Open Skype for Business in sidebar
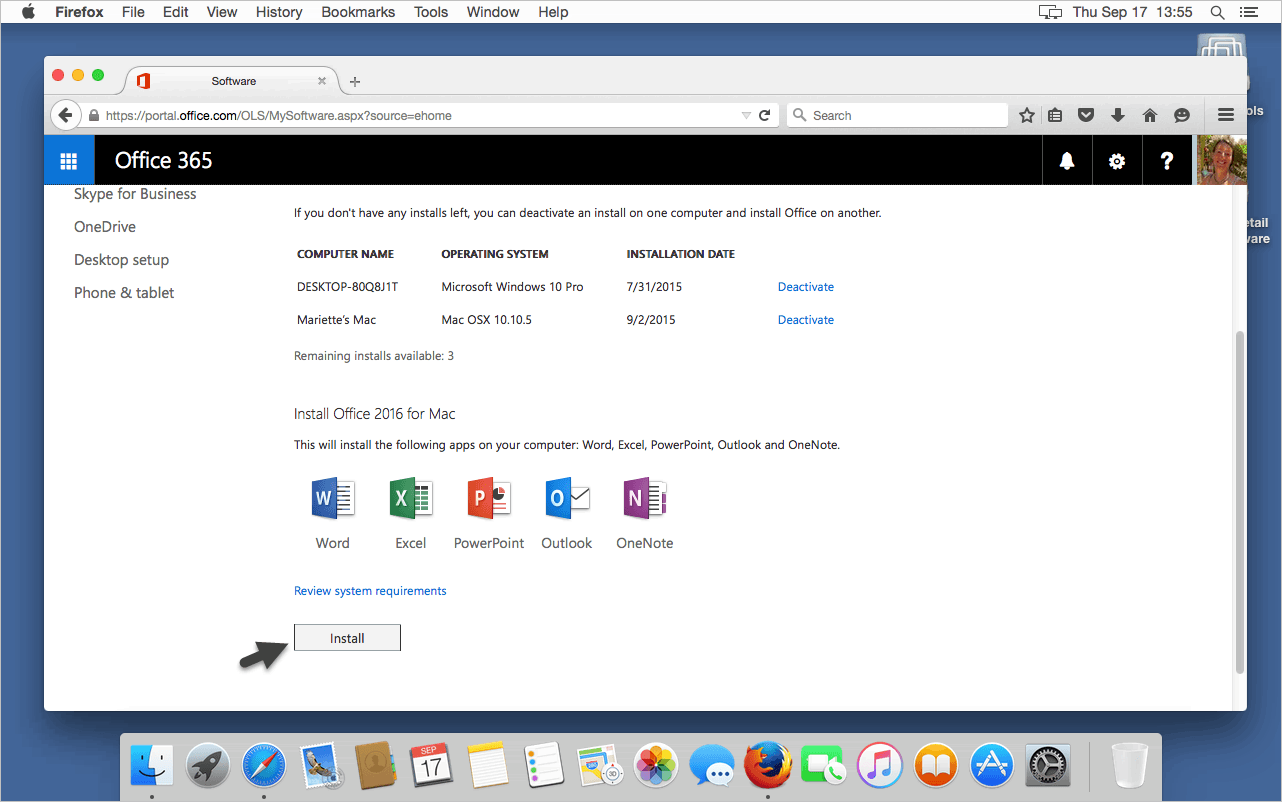1282x802 pixels. [x=135, y=194]
